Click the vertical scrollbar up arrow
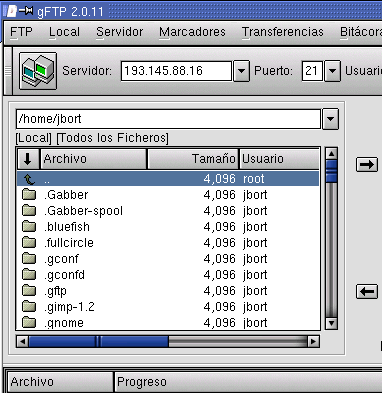The width and height of the screenshot is (382, 393). pyautogui.click(x=331, y=153)
